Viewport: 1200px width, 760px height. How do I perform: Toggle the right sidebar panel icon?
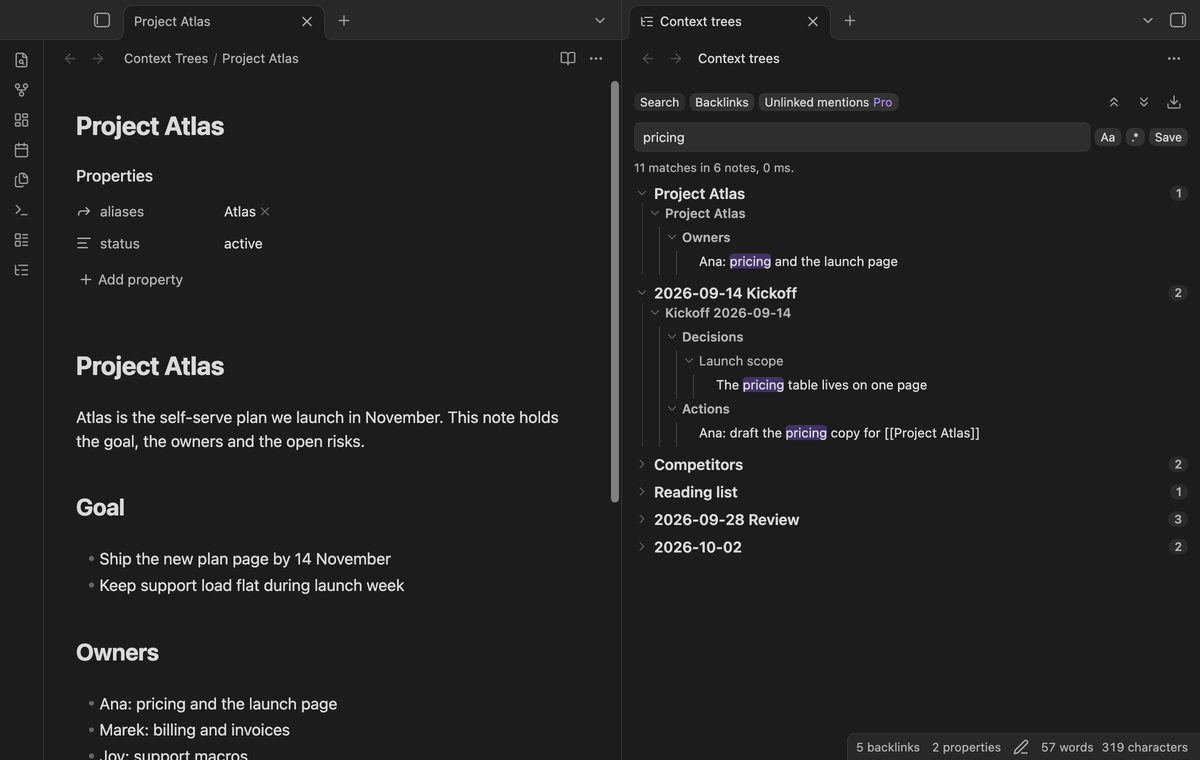pos(1178,20)
